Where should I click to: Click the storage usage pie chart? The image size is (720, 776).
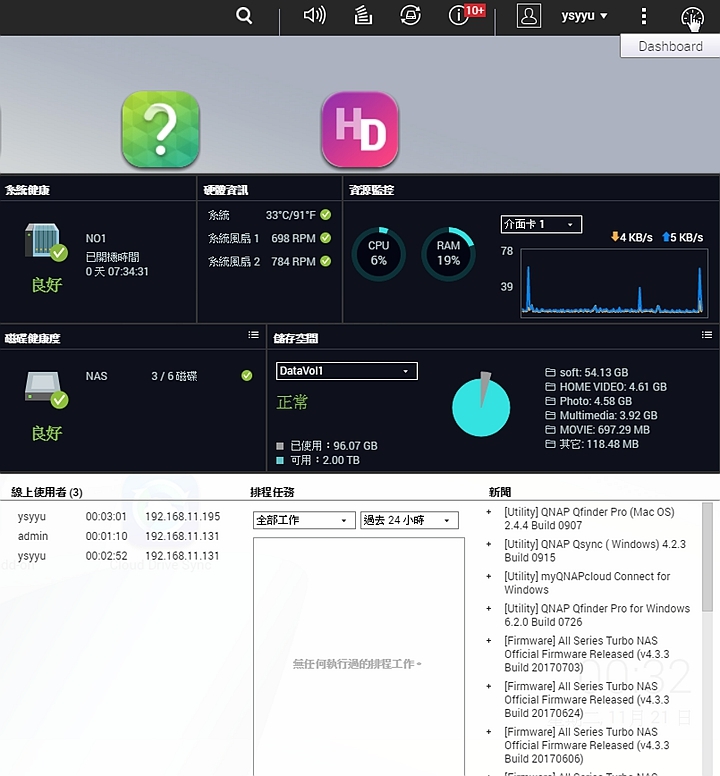coord(480,404)
